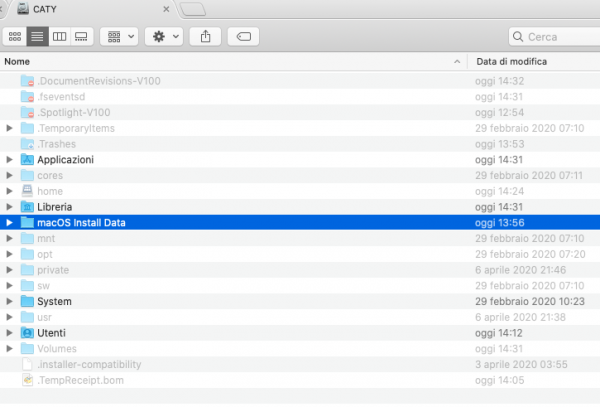Click the Edit Tags button
The width and height of the screenshot is (600, 407).
pos(243,37)
